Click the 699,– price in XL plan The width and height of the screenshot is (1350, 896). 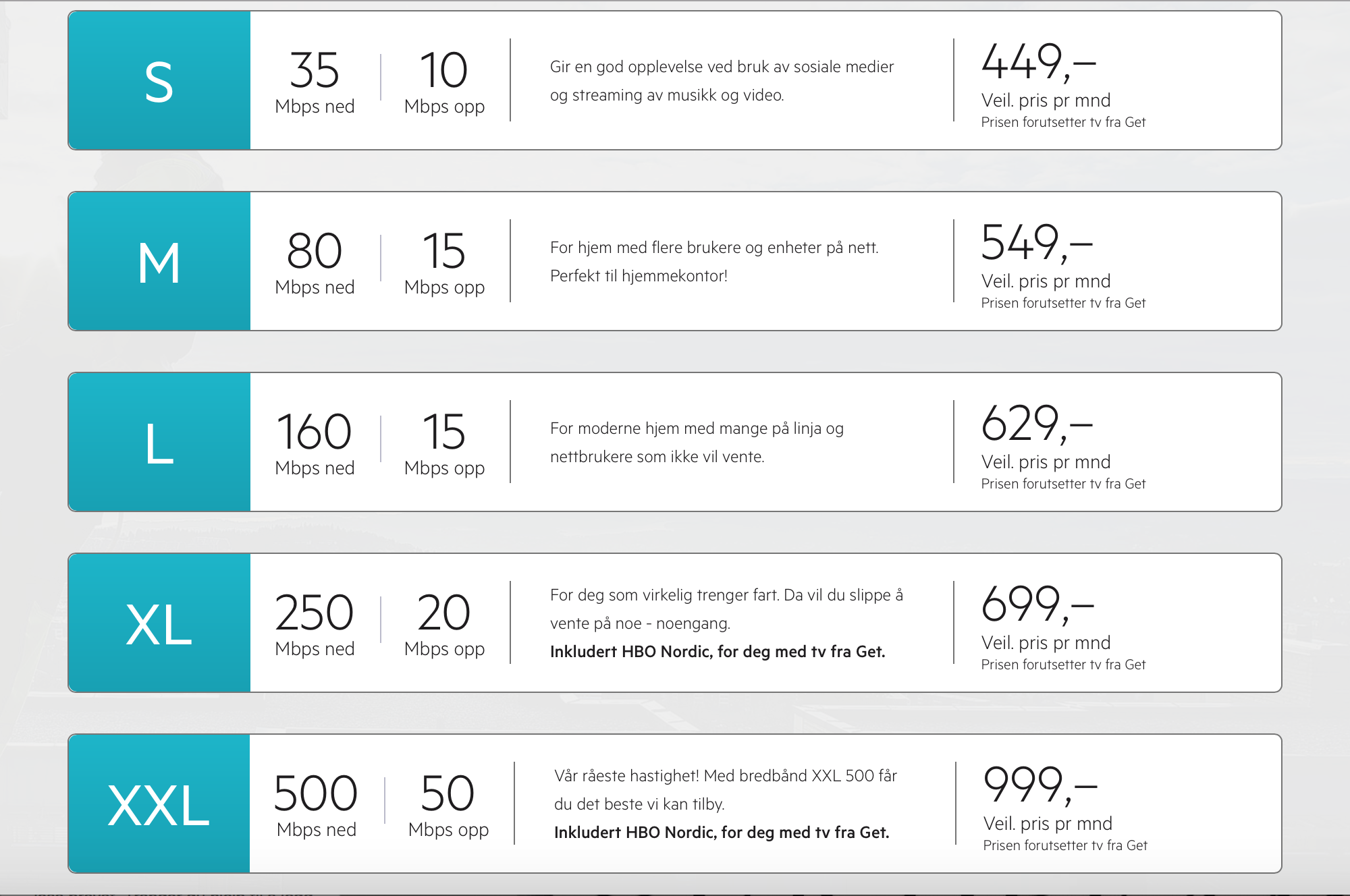tap(1038, 605)
